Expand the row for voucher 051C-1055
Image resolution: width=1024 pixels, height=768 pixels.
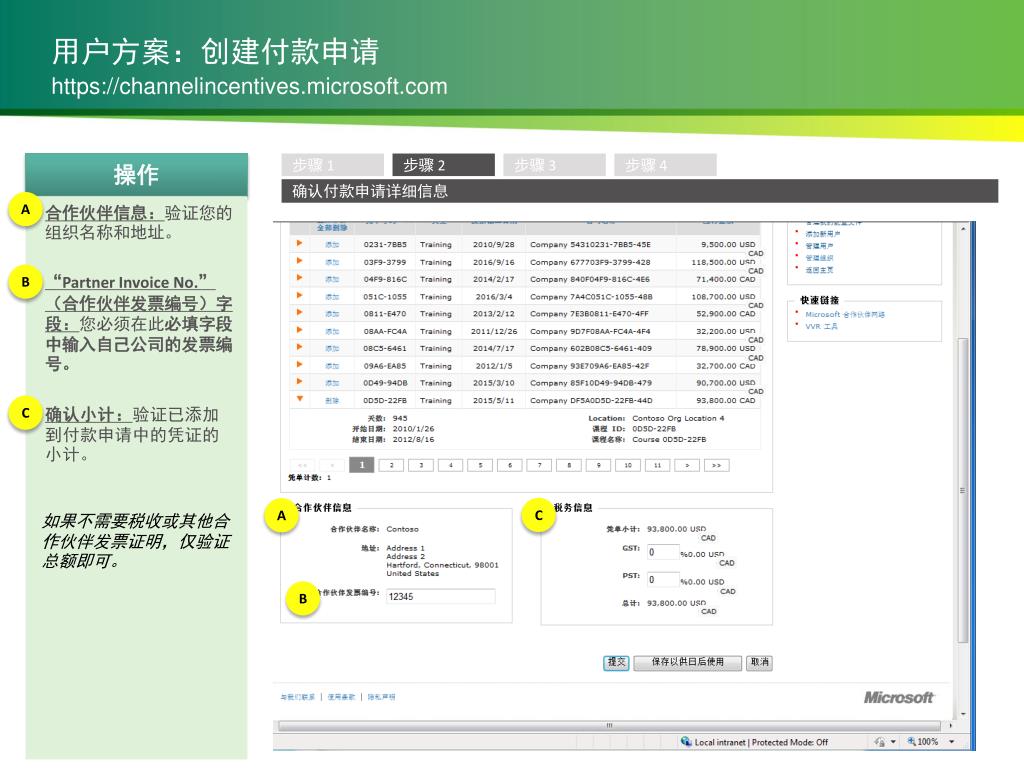tap(299, 295)
